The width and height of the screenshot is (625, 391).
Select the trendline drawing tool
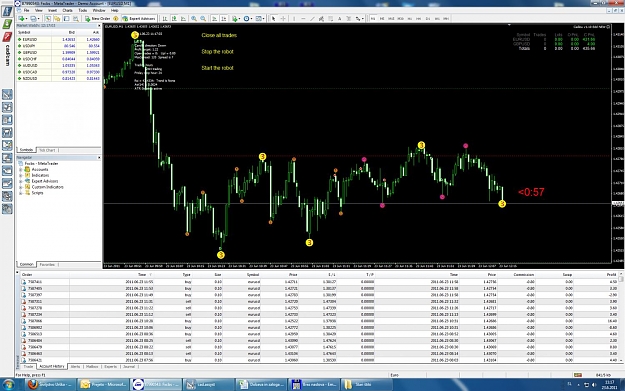point(312,18)
